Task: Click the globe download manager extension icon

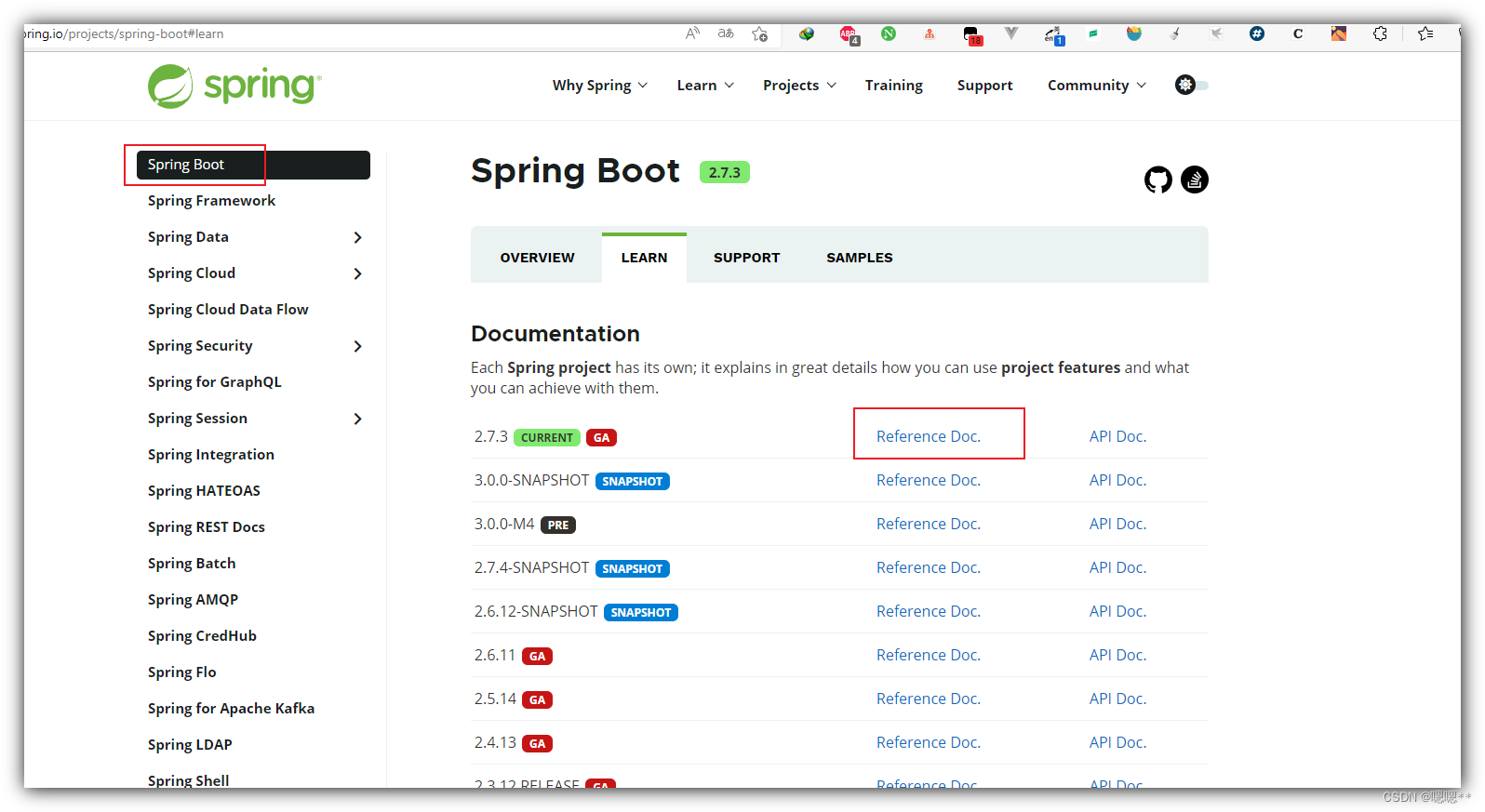Action: [x=807, y=33]
